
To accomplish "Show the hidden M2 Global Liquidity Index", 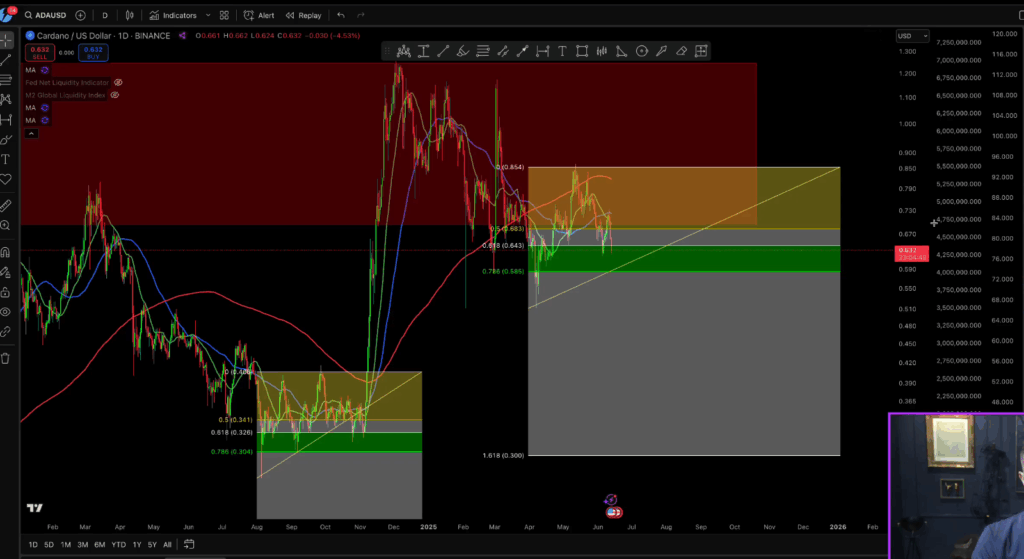I will click(114, 95).
